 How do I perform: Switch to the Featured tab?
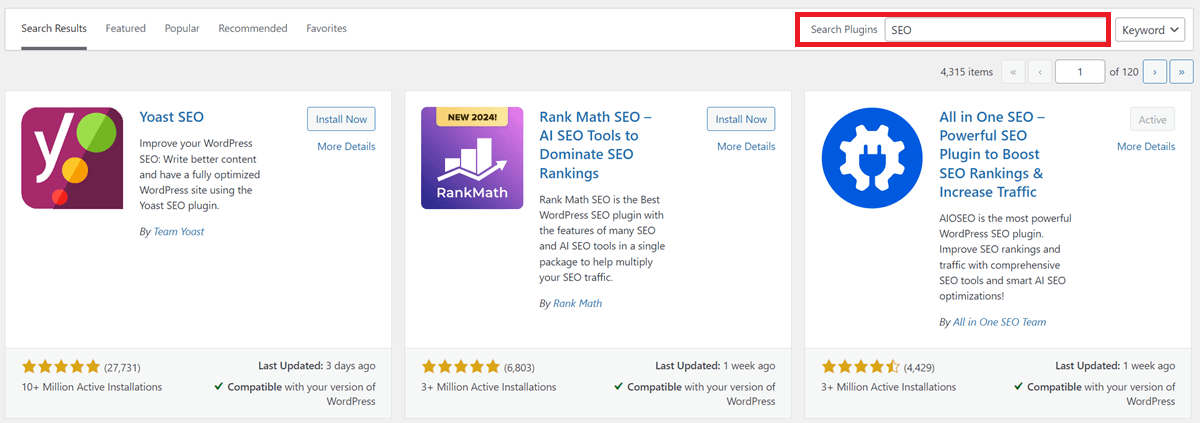125,29
